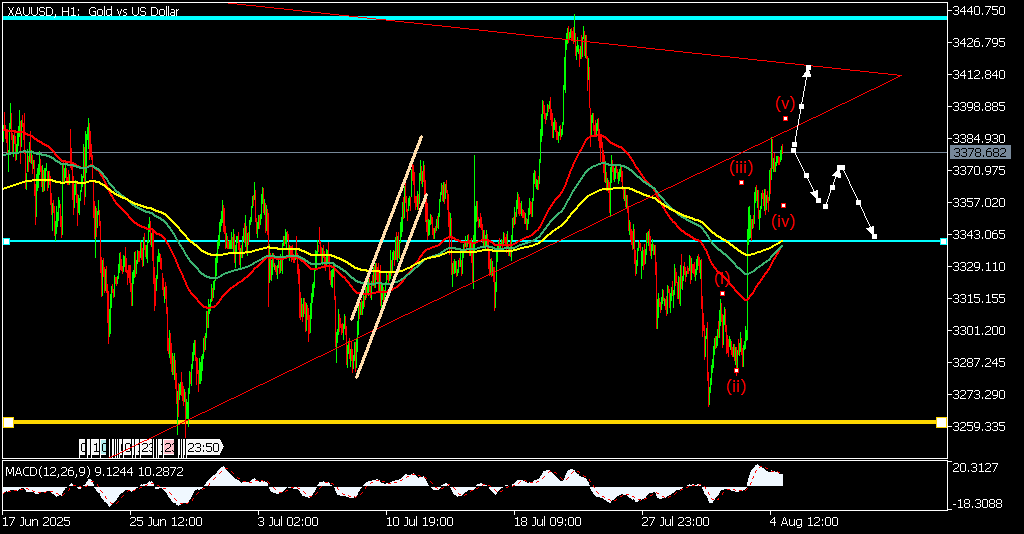The width and height of the screenshot is (1024, 534).
Task: Click the 3370.975 price scale label
Action: tap(979, 170)
